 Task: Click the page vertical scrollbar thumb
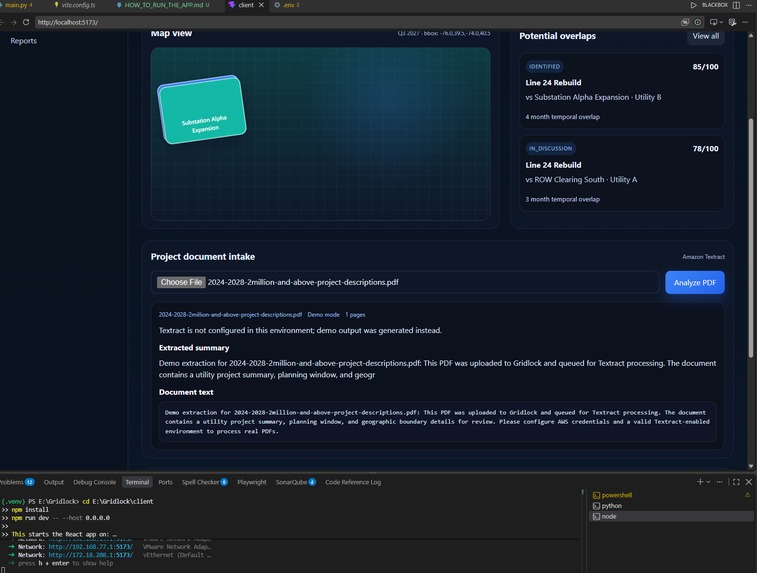tap(751, 238)
